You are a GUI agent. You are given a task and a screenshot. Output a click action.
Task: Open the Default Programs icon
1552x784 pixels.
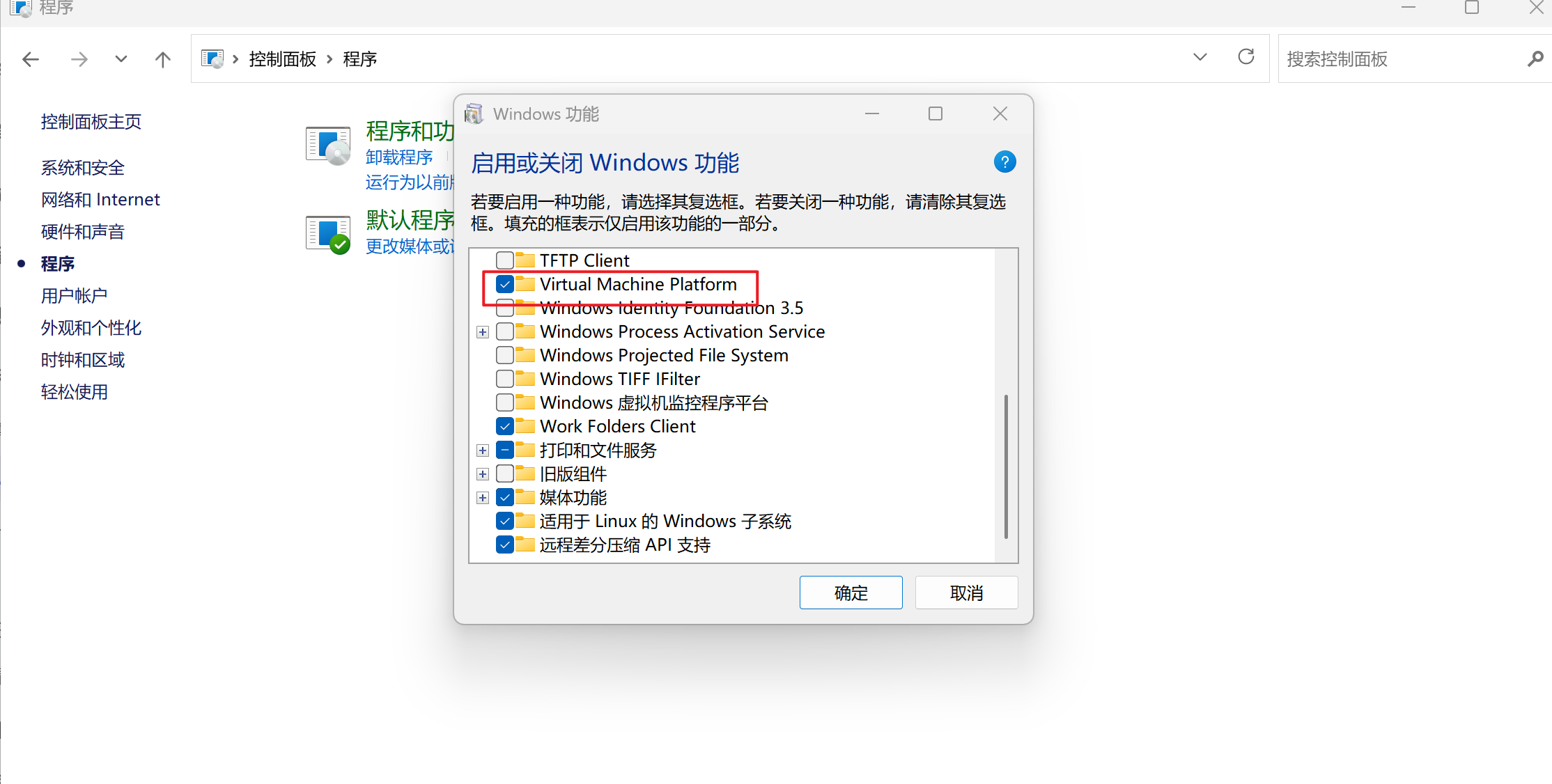click(328, 234)
